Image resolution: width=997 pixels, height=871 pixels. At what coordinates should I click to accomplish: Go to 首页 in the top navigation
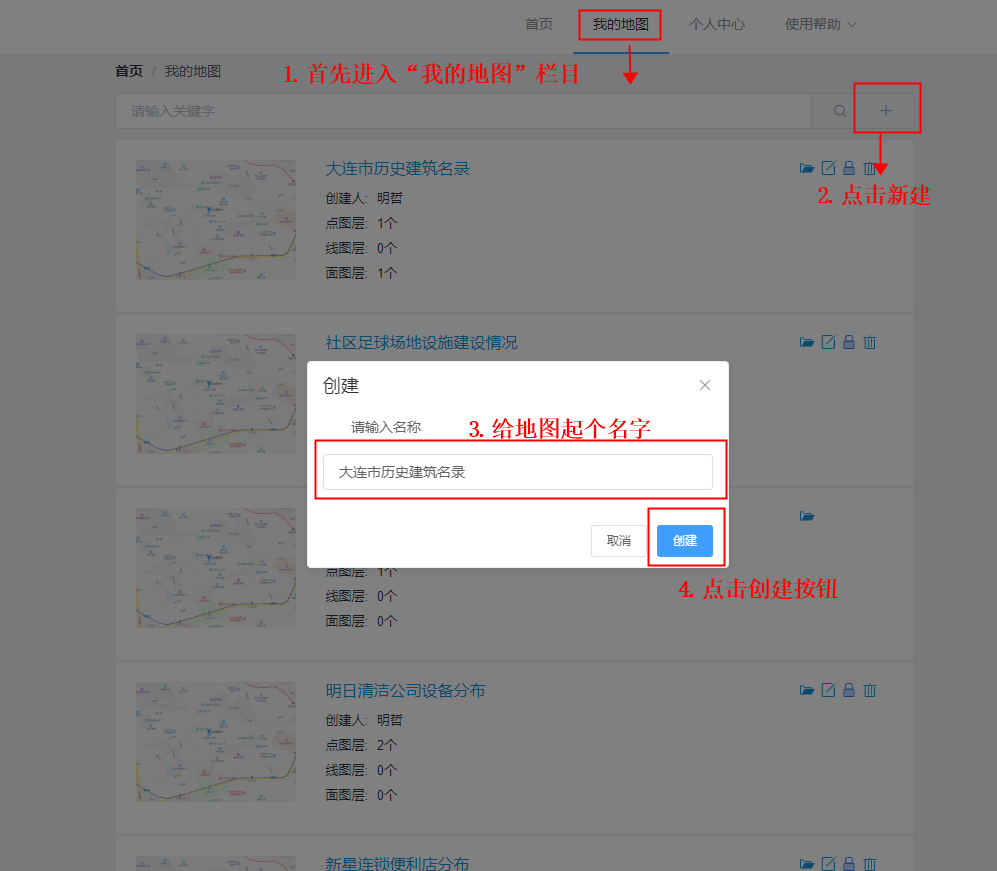539,24
